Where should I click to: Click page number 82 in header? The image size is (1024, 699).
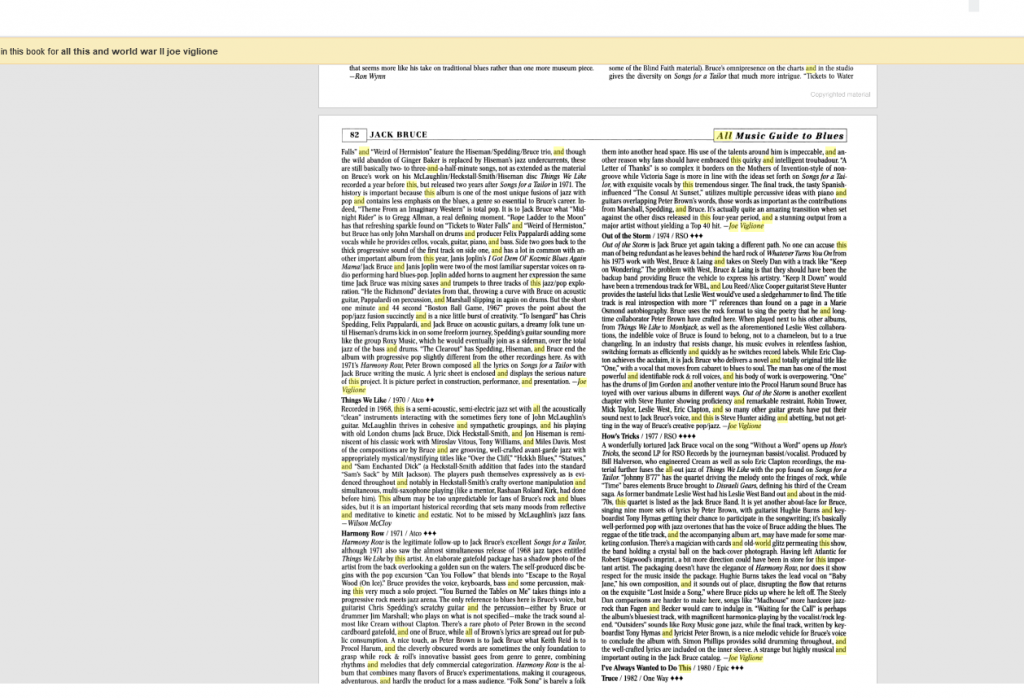tap(354, 135)
